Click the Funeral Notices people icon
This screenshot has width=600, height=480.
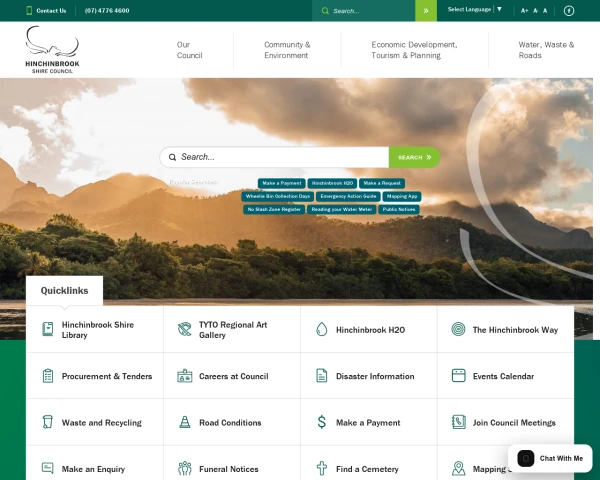185,468
